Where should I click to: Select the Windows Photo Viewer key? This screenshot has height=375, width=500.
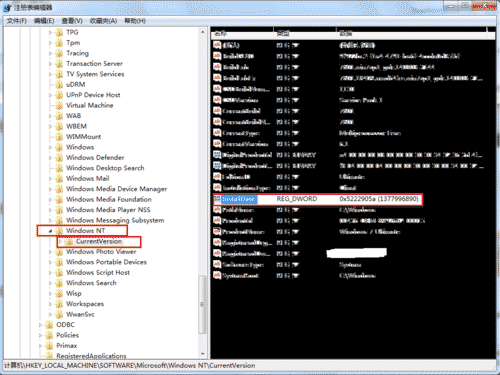pos(101,252)
